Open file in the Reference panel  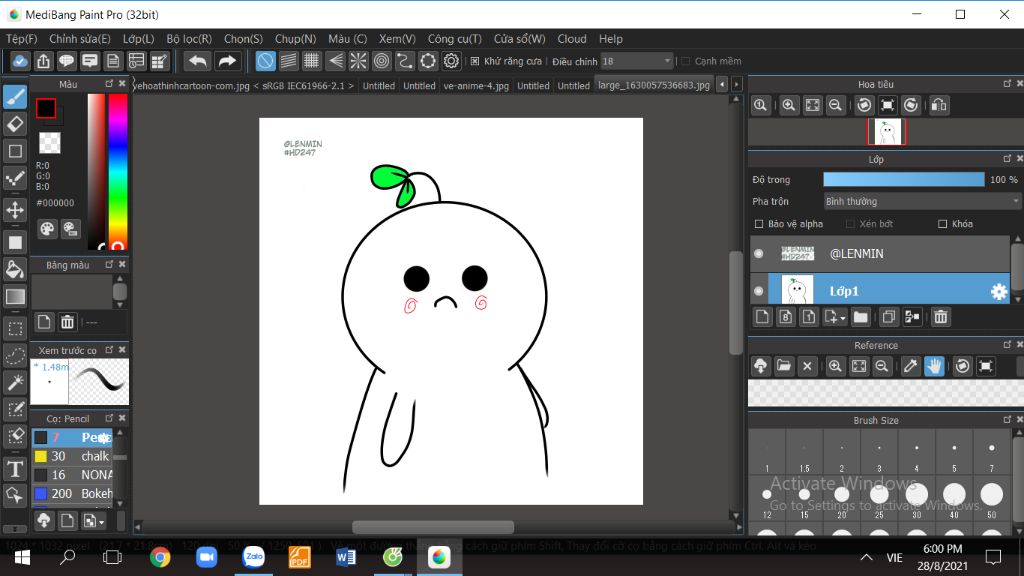[x=784, y=366]
